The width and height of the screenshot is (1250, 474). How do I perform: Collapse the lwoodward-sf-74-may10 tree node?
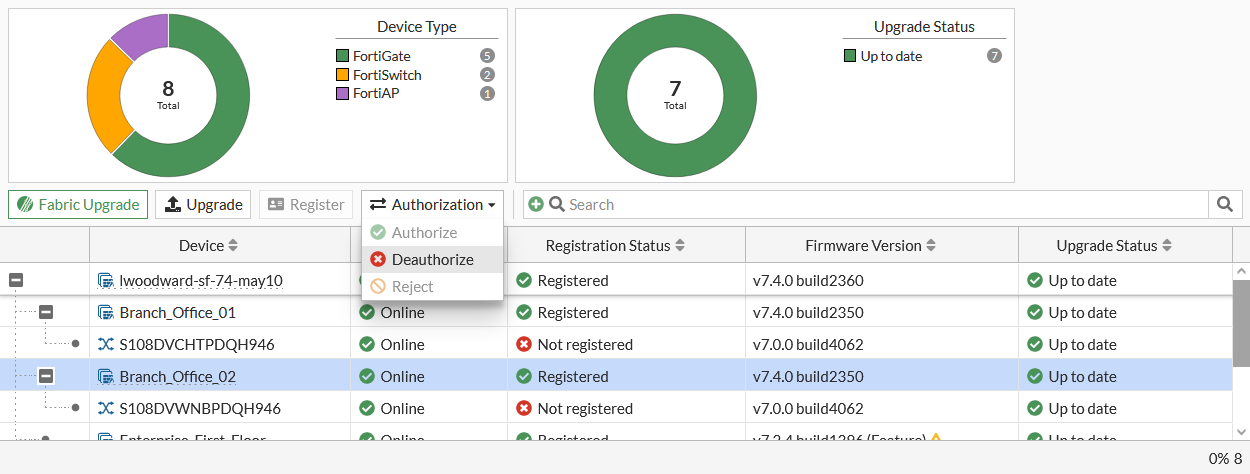[x=16, y=280]
